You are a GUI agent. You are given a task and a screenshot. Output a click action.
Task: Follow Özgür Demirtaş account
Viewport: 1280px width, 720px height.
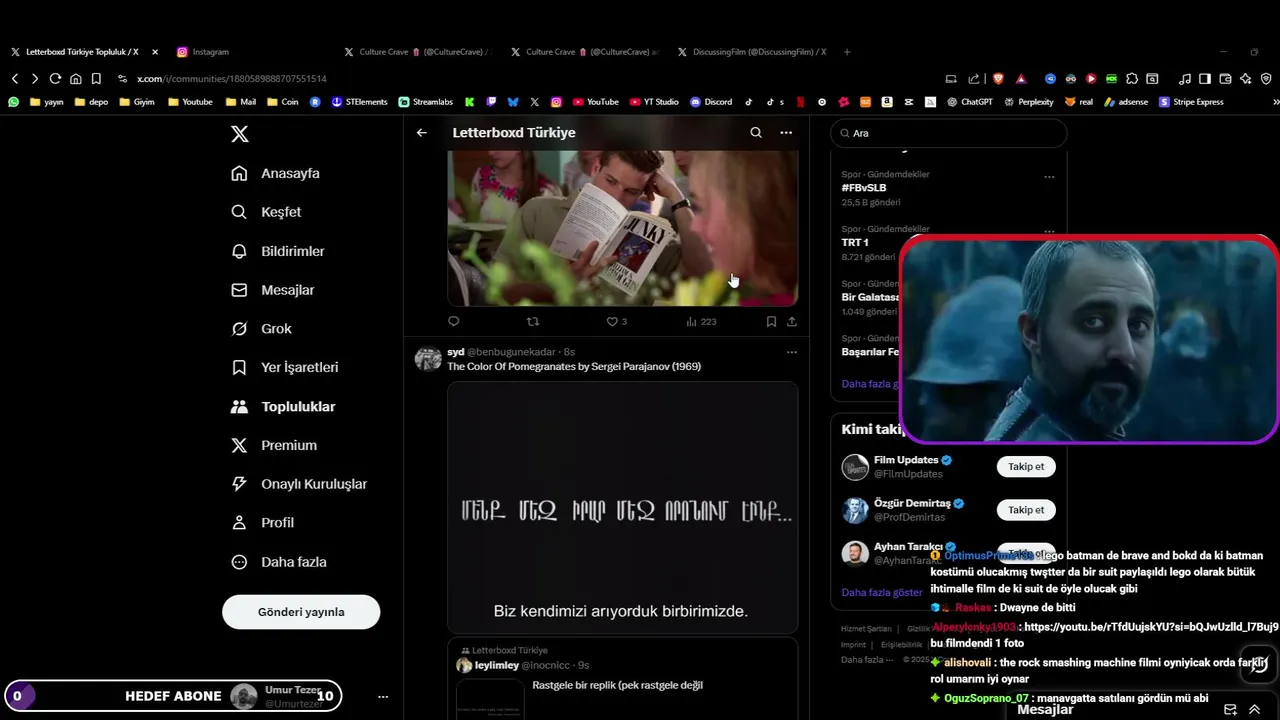coord(1026,510)
